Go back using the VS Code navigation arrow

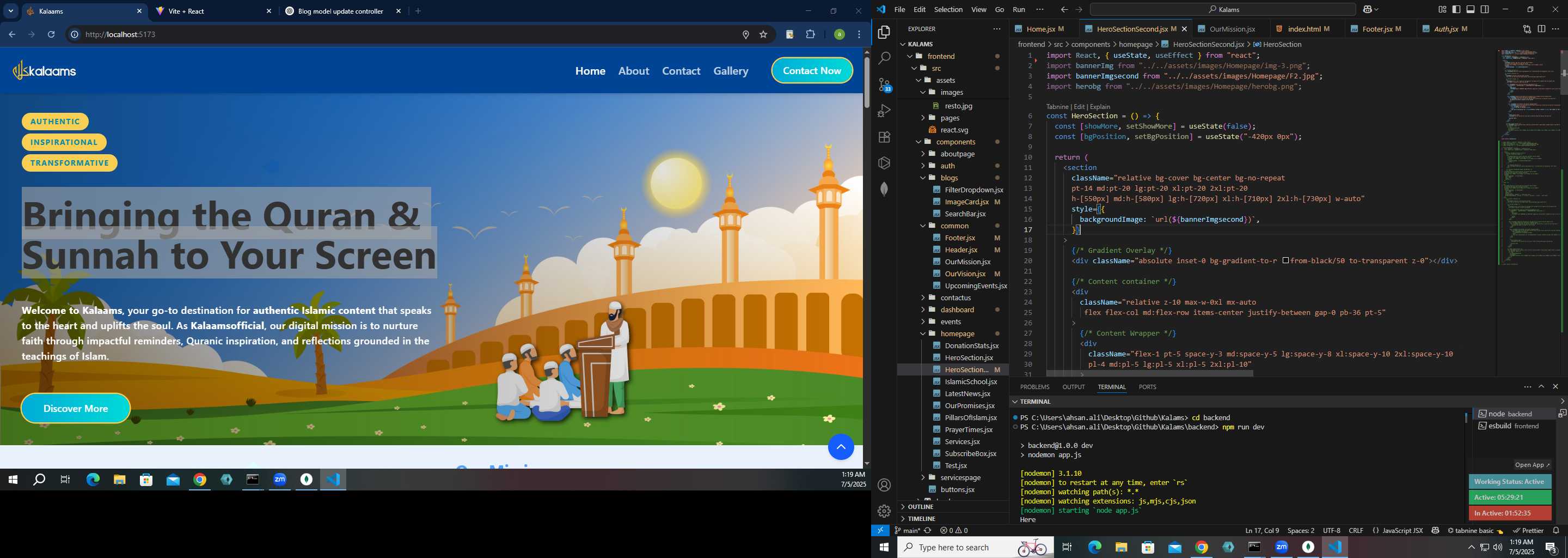pos(1063,10)
